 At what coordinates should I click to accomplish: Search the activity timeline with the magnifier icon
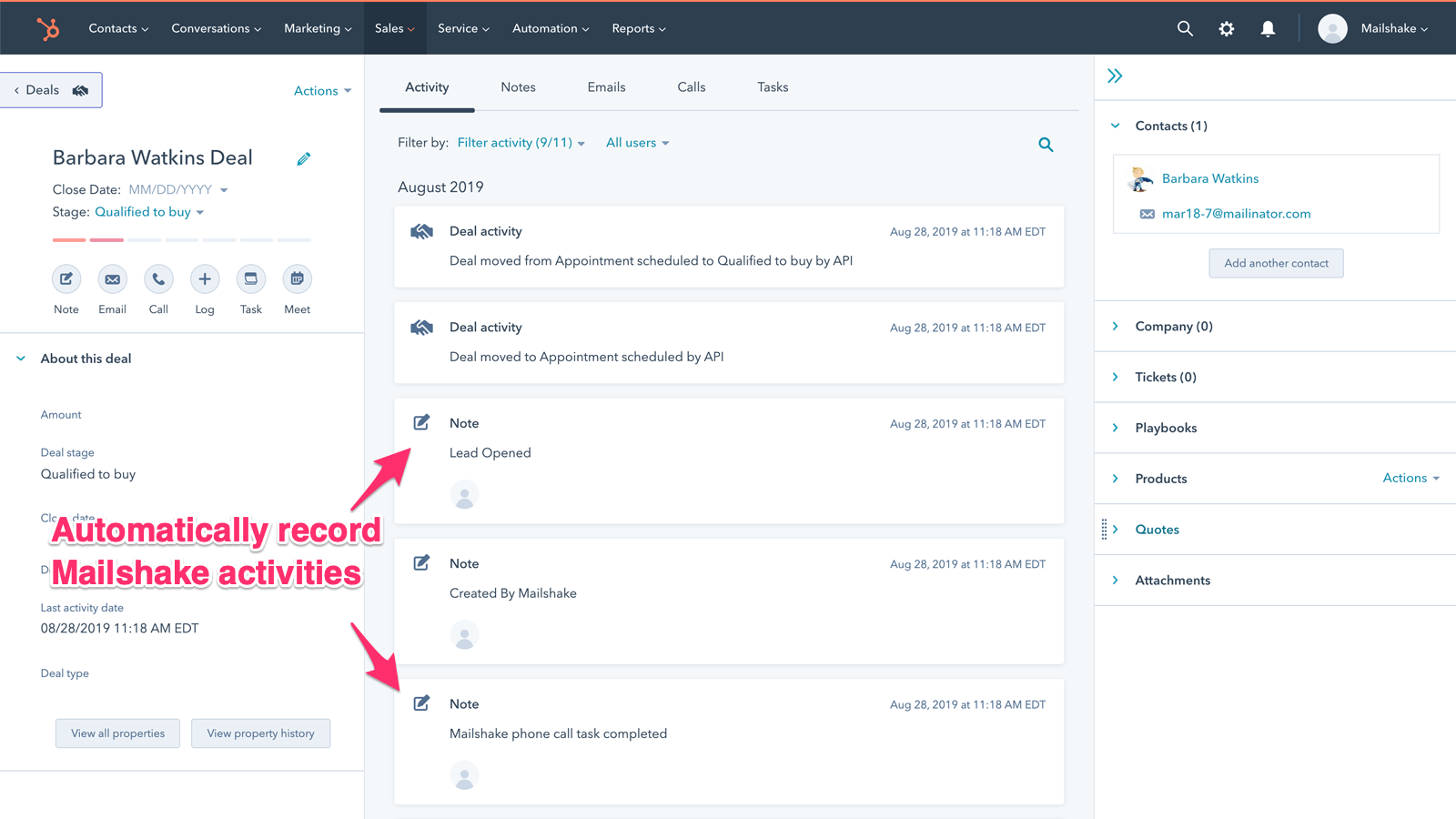1045,144
